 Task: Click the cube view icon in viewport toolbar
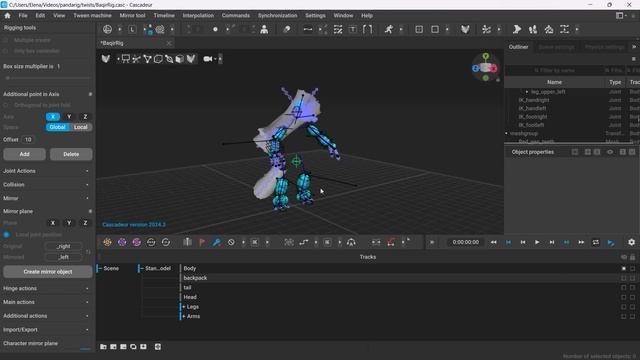tap(180, 59)
